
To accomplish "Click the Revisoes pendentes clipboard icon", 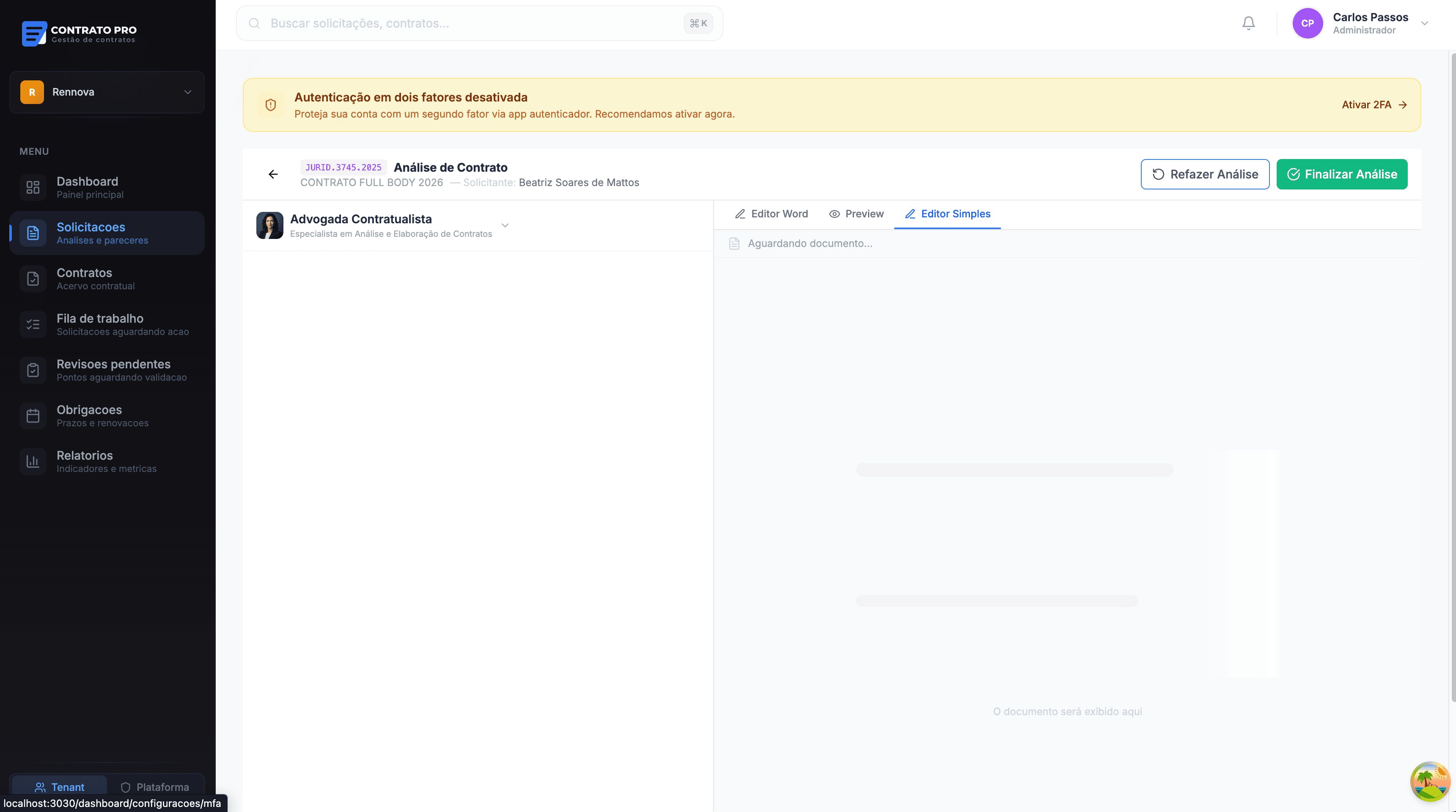I will [x=33, y=370].
